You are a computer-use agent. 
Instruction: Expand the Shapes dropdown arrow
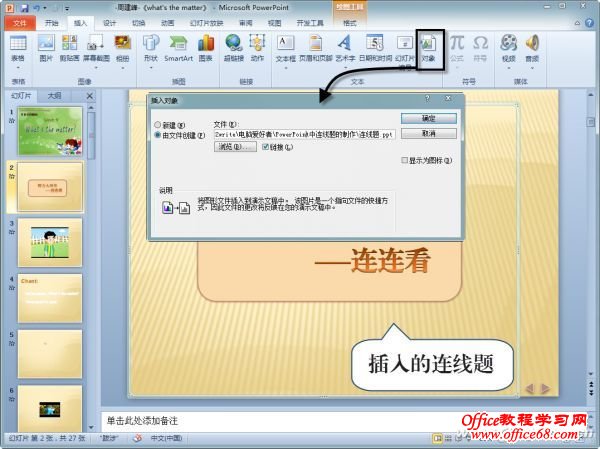[x=151, y=68]
